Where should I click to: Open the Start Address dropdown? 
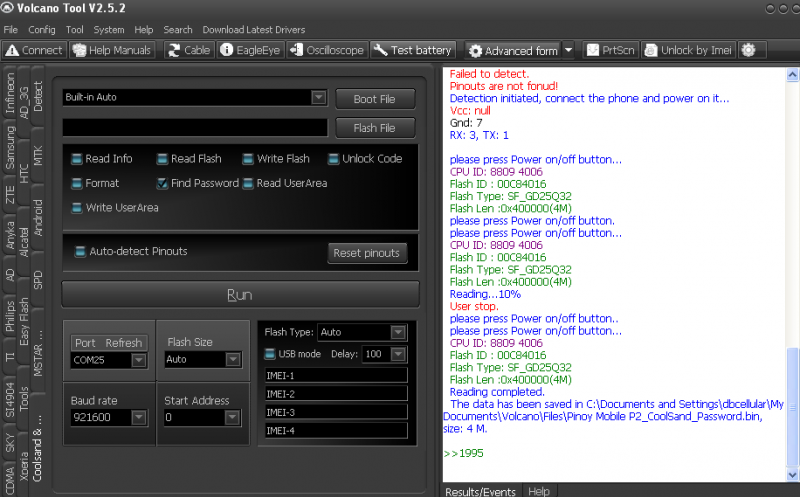pos(232,417)
